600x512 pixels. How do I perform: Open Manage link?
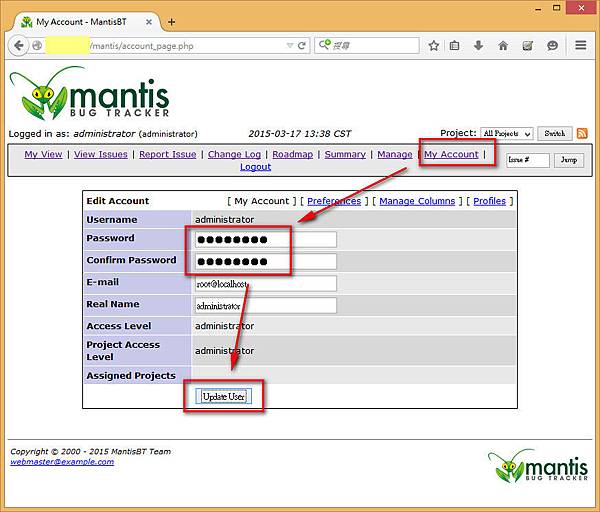click(395, 154)
